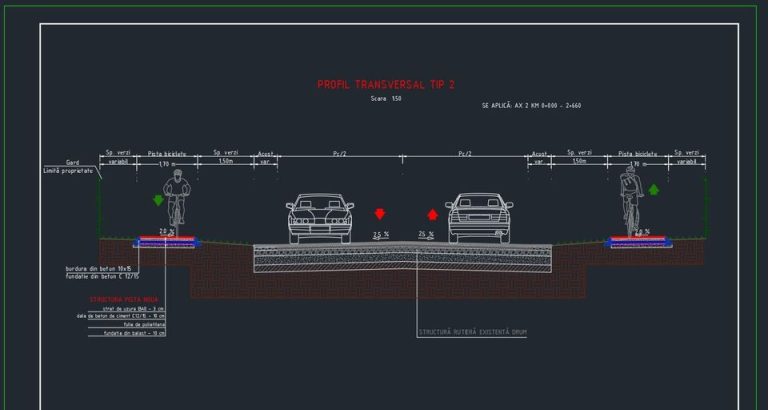Click the green downward arrow
This screenshot has height=410, width=768.
[x=158, y=200]
